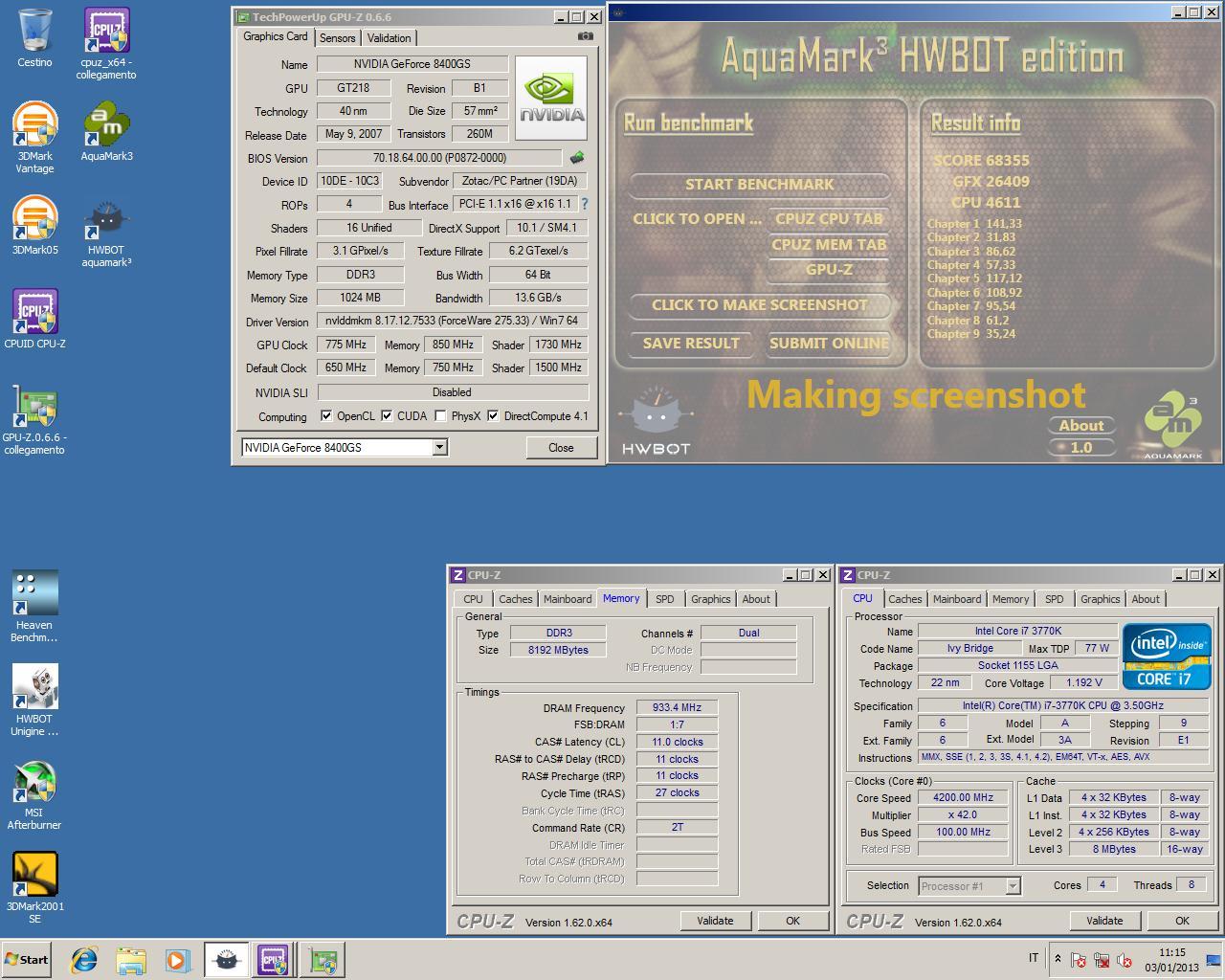This screenshot has width=1225, height=980.
Task: Click the Start button
Action: [27, 960]
